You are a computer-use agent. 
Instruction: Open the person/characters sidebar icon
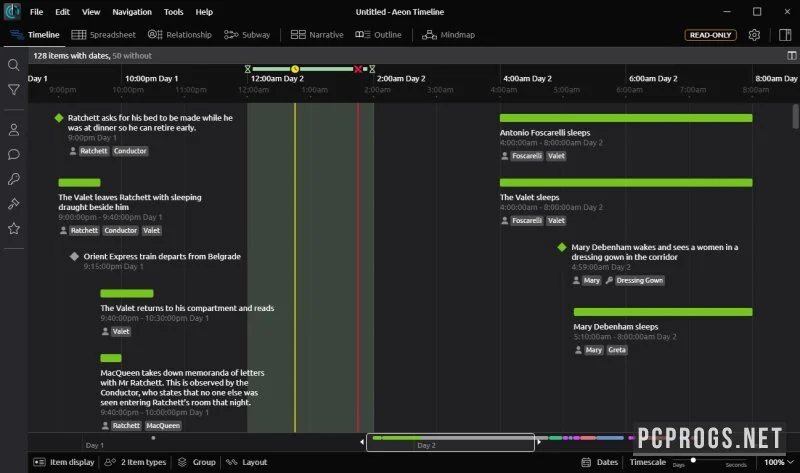coord(14,130)
